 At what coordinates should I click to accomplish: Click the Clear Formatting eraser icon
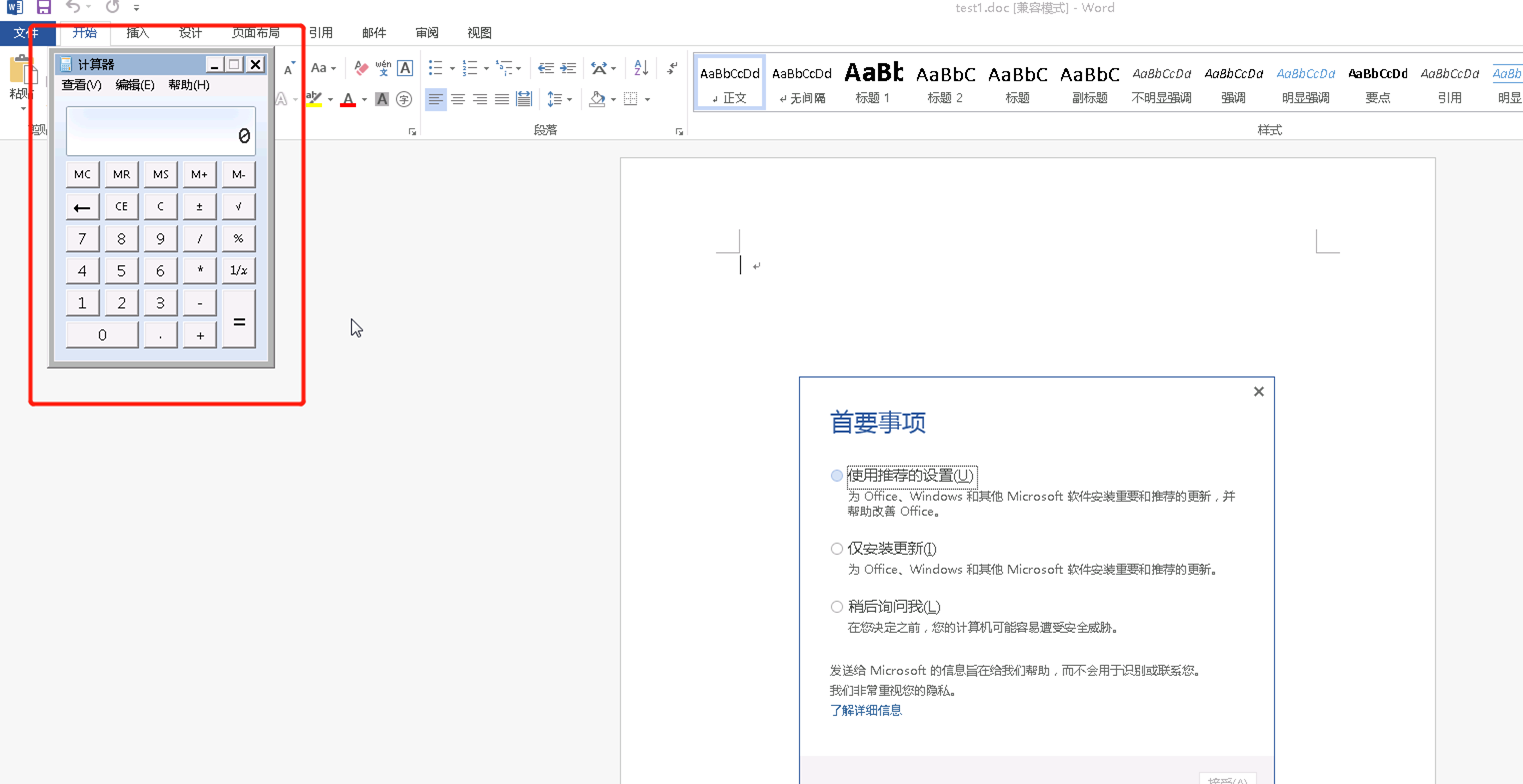362,68
